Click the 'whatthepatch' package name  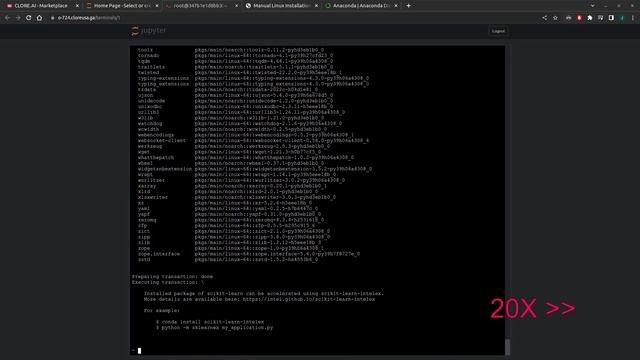(x=156, y=158)
